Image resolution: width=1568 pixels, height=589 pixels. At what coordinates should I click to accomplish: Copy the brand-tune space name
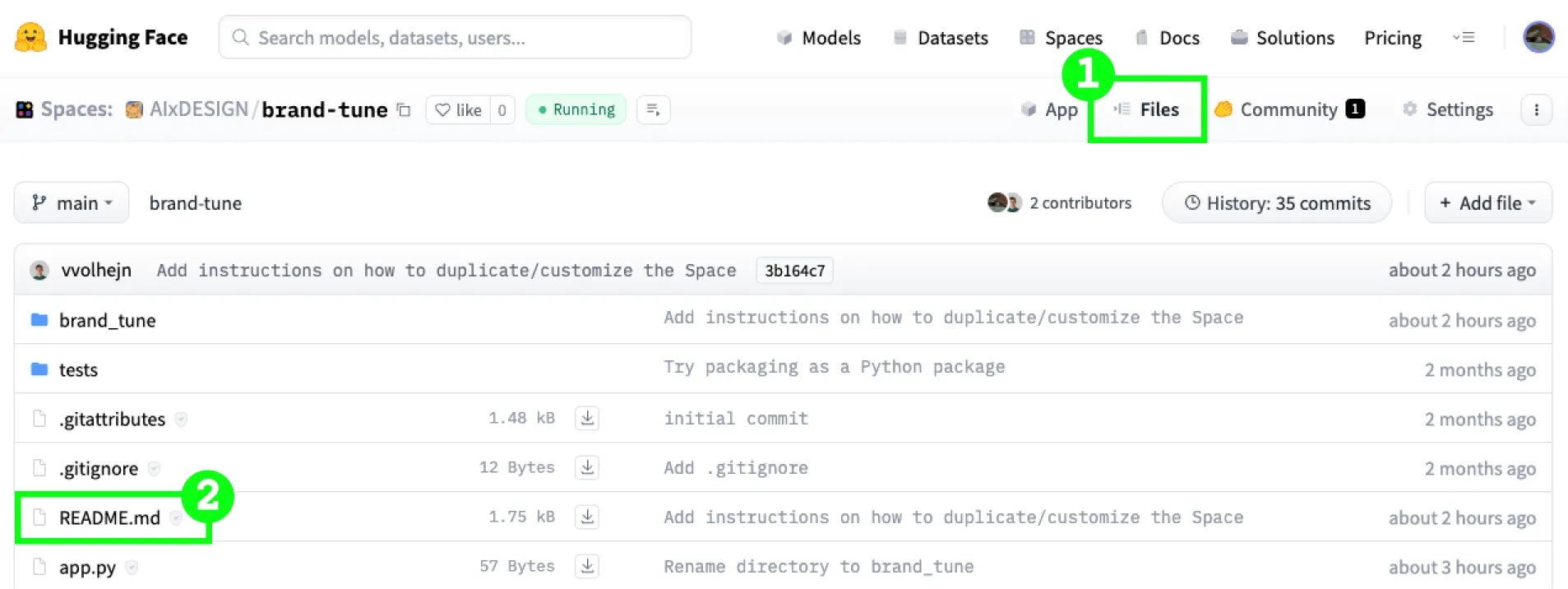click(x=404, y=109)
